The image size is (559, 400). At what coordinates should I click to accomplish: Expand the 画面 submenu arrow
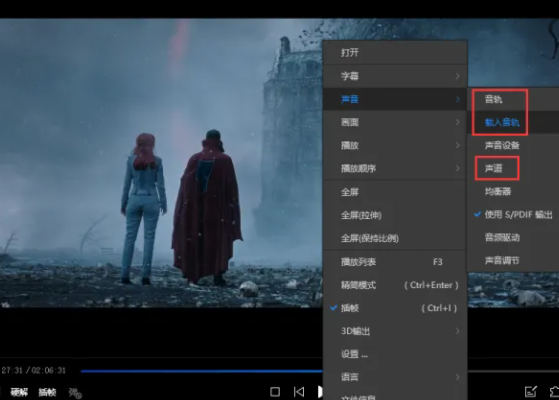click(x=457, y=122)
